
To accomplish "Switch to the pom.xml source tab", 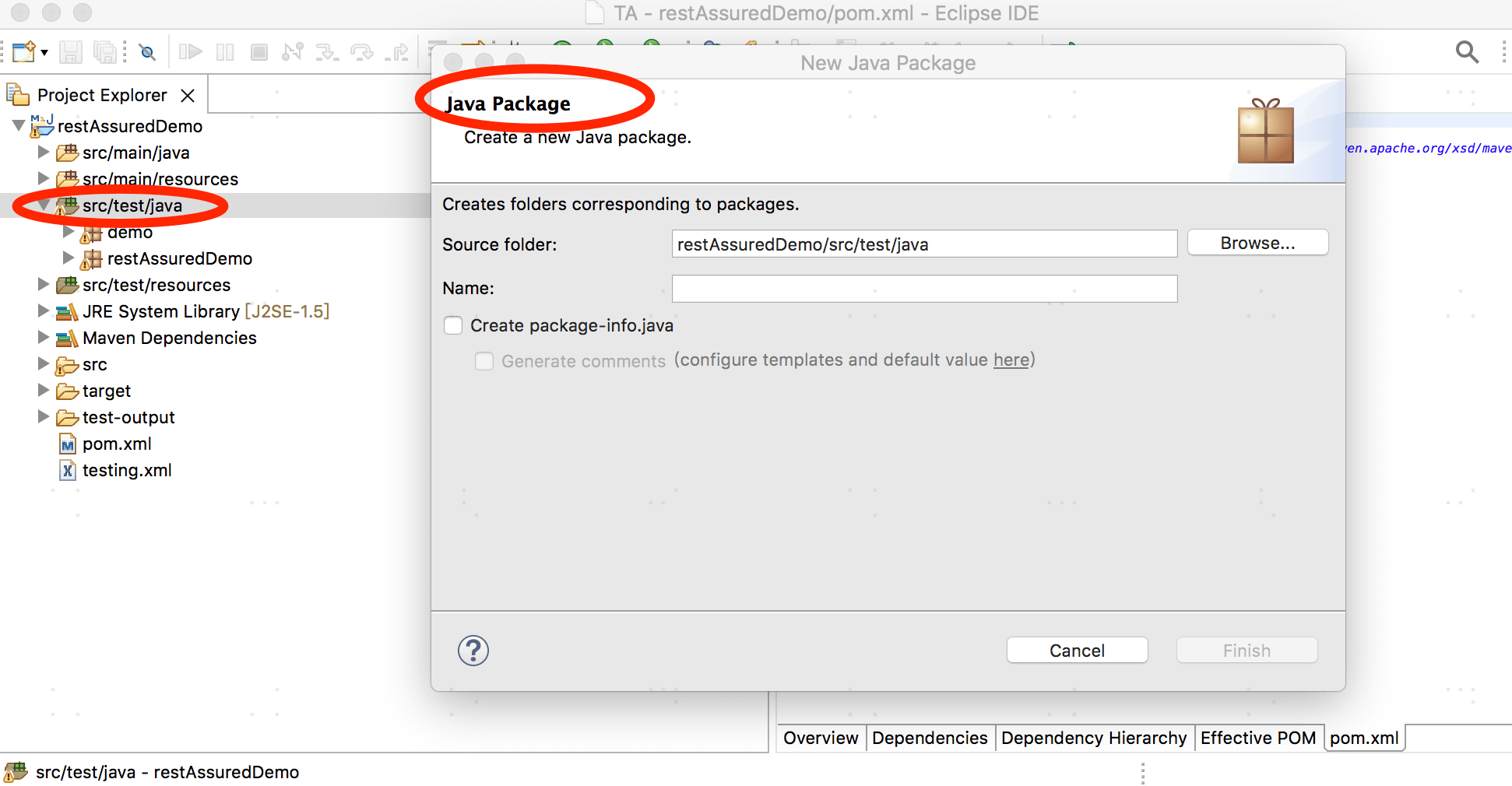I will pos(1364,738).
